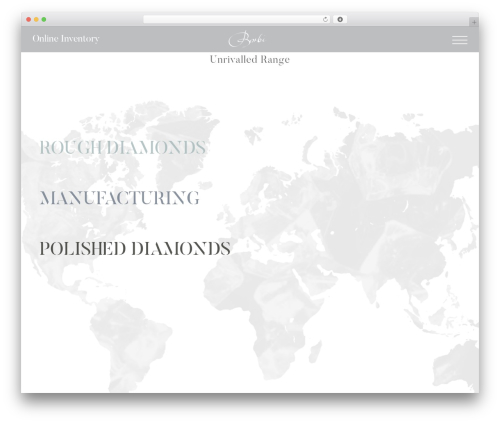Select the ROUGH DIAMONDS heading link
This screenshot has height=423, width=500.
[x=123, y=148]
